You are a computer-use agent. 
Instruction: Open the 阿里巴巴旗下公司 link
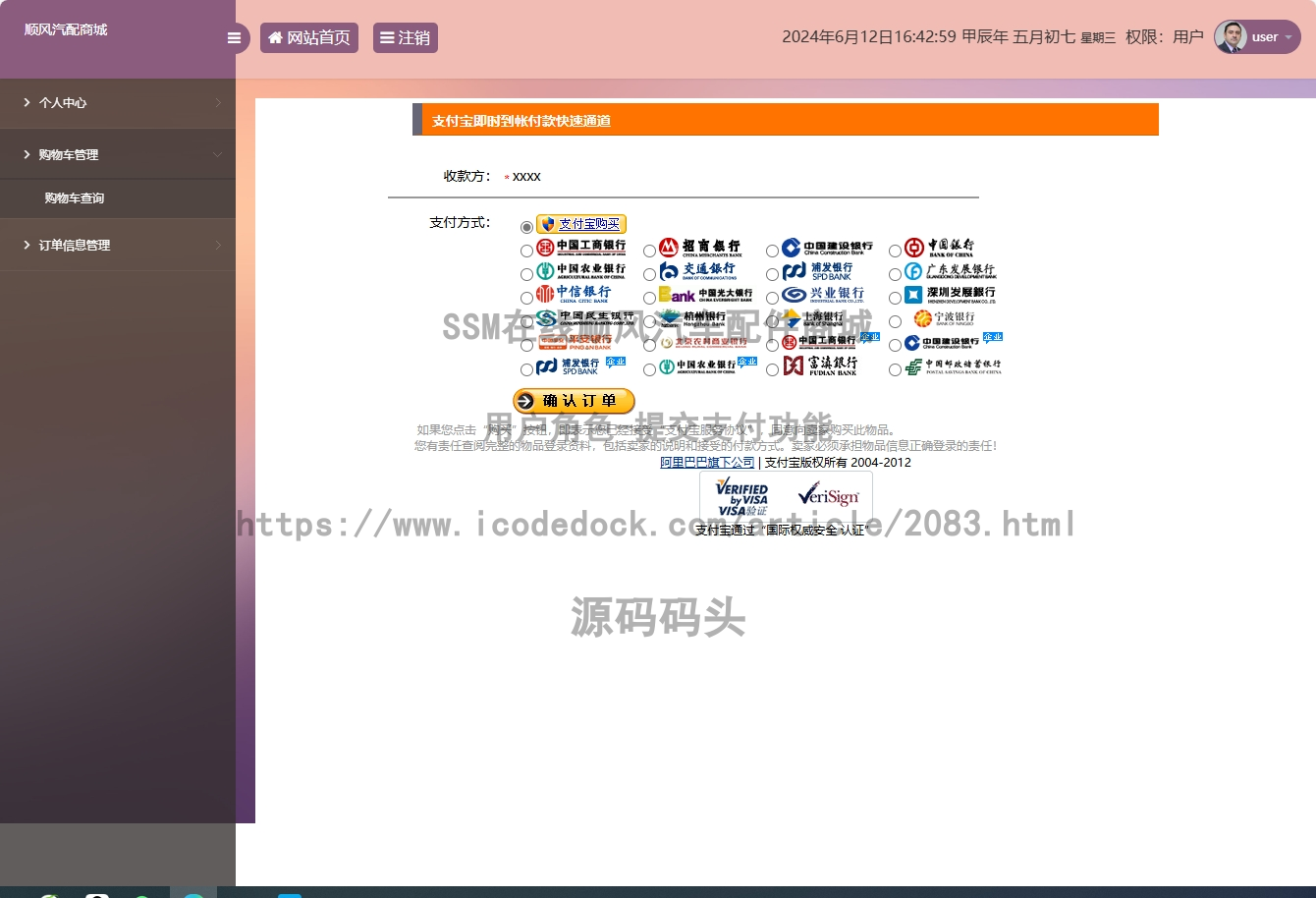coord(707,463)
